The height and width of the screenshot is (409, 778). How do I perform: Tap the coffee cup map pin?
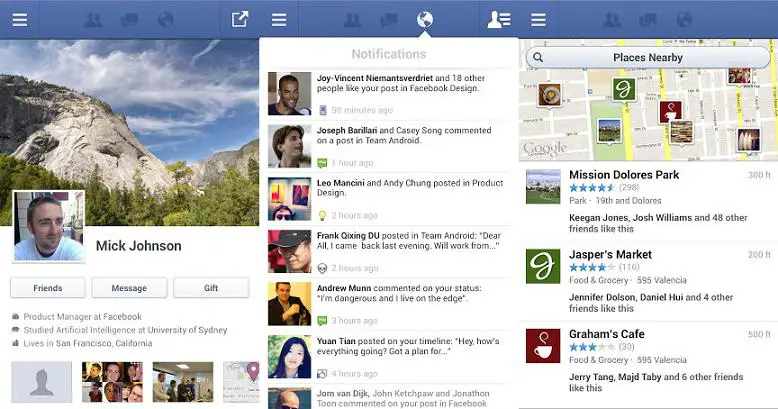point(550,95)
